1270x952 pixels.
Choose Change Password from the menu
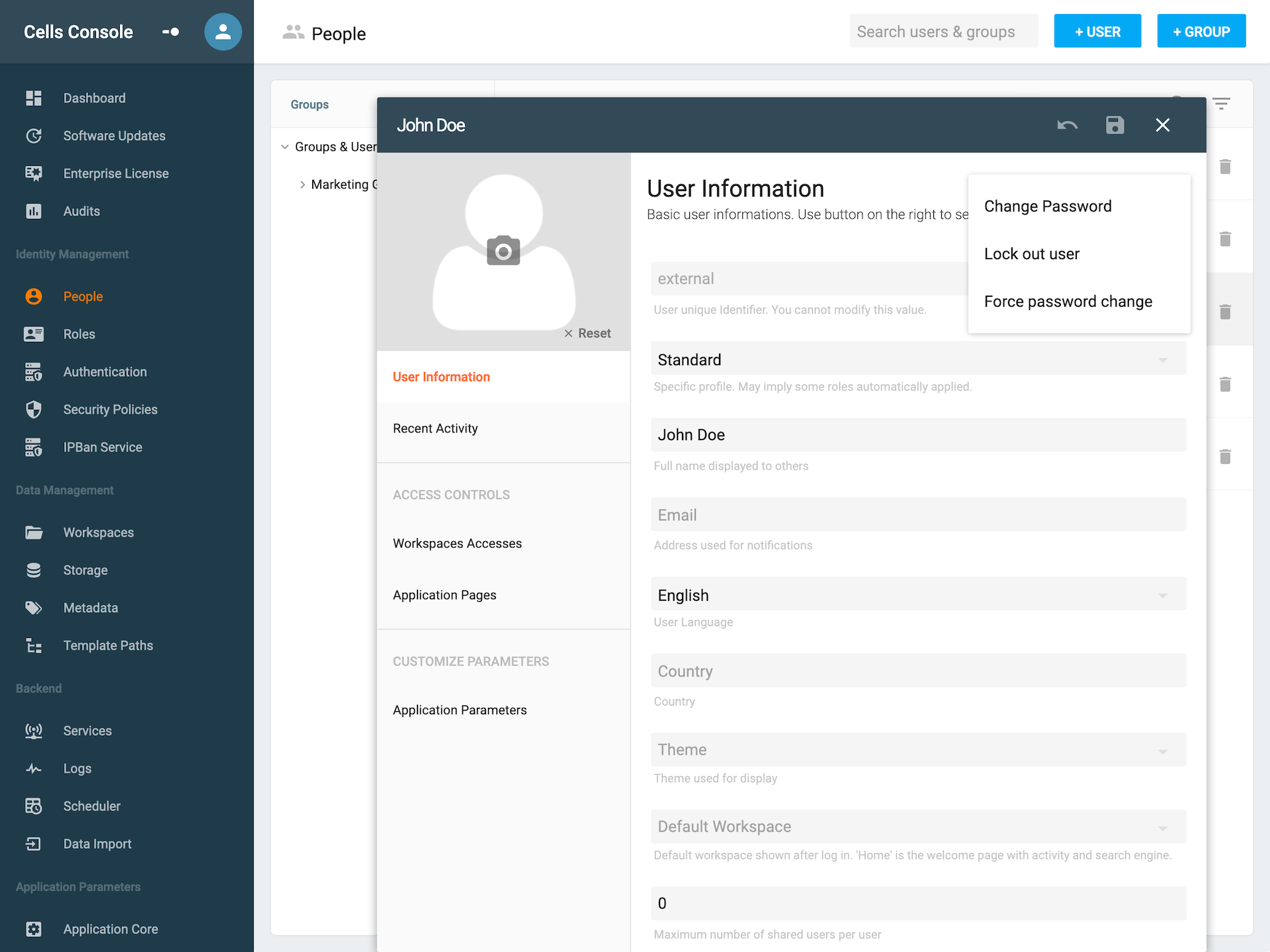coord(1079,206)
